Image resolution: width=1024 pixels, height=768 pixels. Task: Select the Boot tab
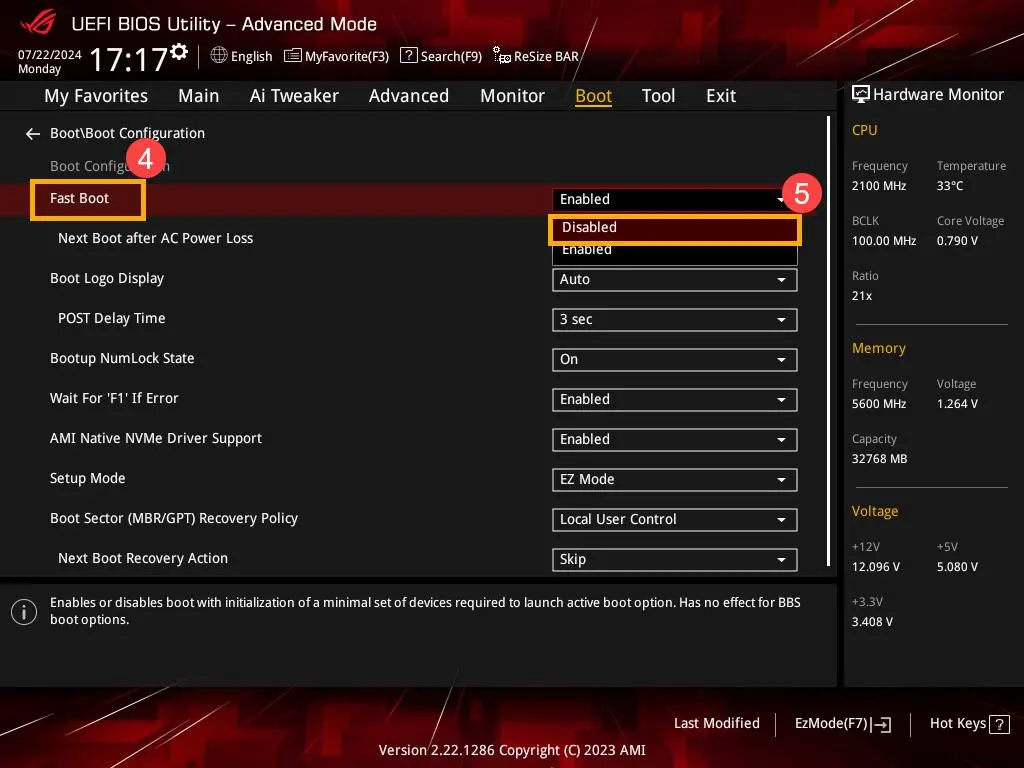[x=593, y=96]
